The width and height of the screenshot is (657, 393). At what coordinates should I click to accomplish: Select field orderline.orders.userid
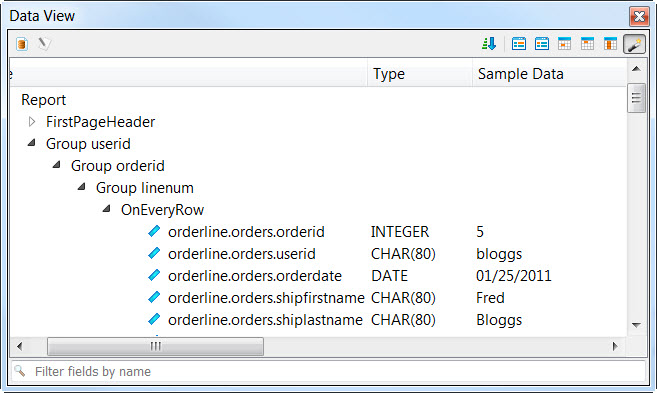(x=242, y=254)
